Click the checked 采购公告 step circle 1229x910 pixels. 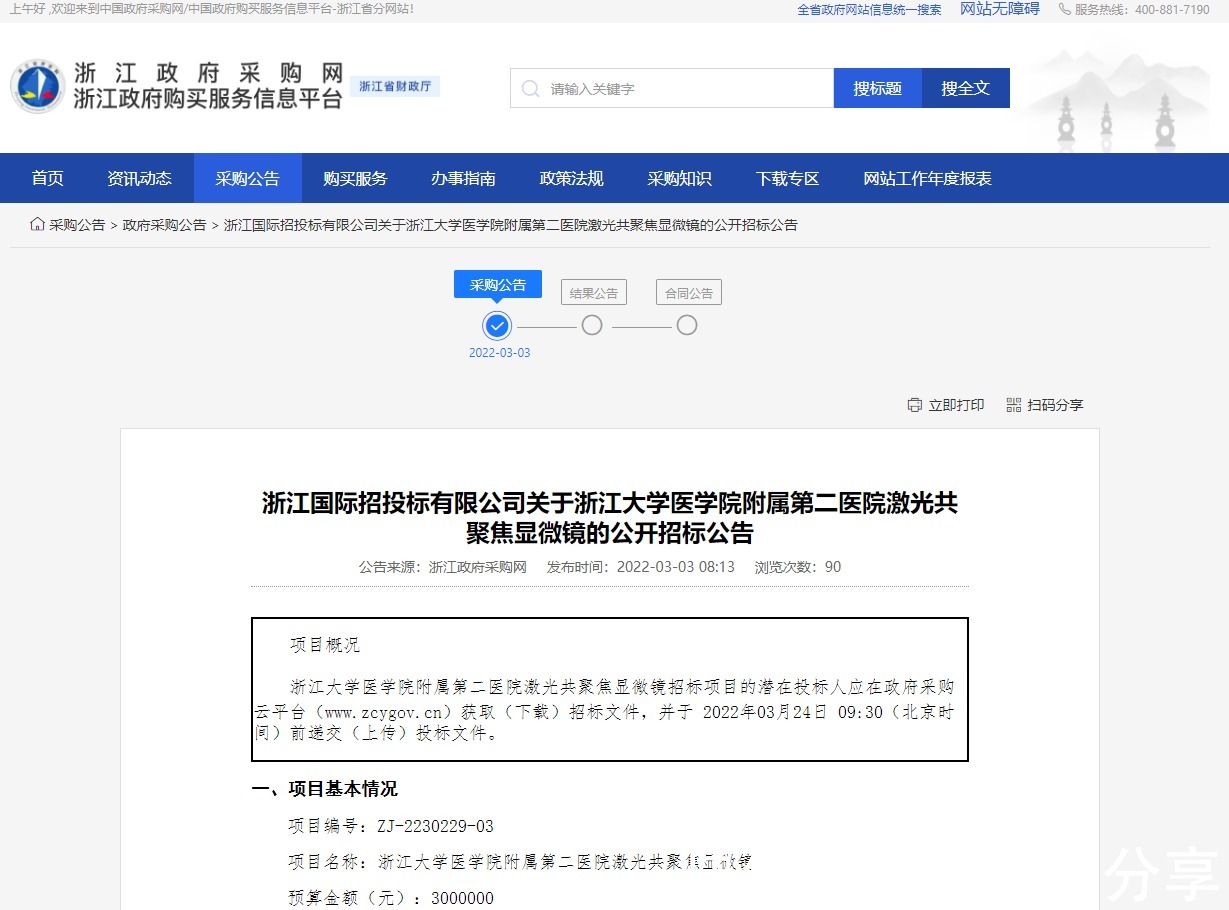tap(497, 326)
